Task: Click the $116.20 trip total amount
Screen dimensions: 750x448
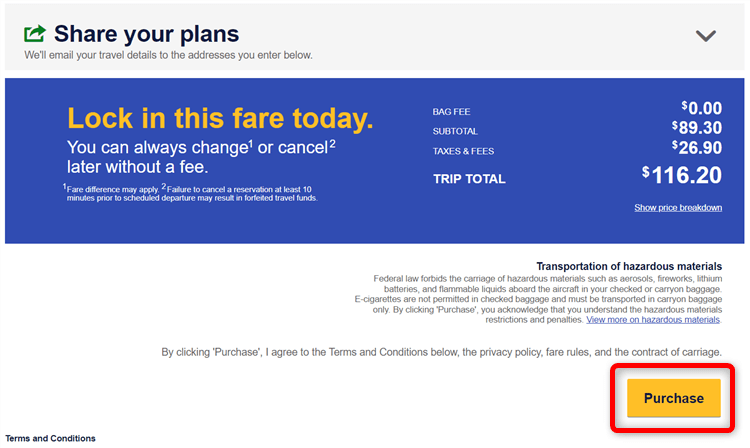Action: [x=681, y=176]
